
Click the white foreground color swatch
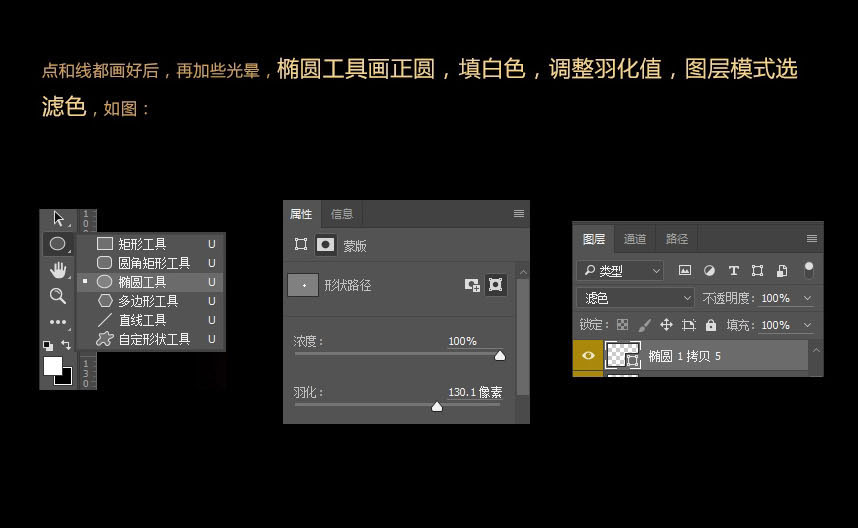[x=53, y=366]
